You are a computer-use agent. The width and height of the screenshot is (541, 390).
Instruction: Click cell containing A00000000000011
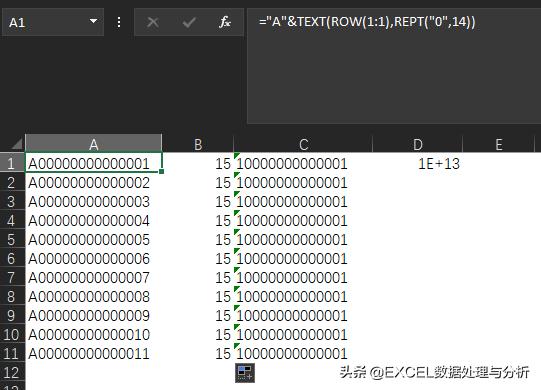[94, 353]
